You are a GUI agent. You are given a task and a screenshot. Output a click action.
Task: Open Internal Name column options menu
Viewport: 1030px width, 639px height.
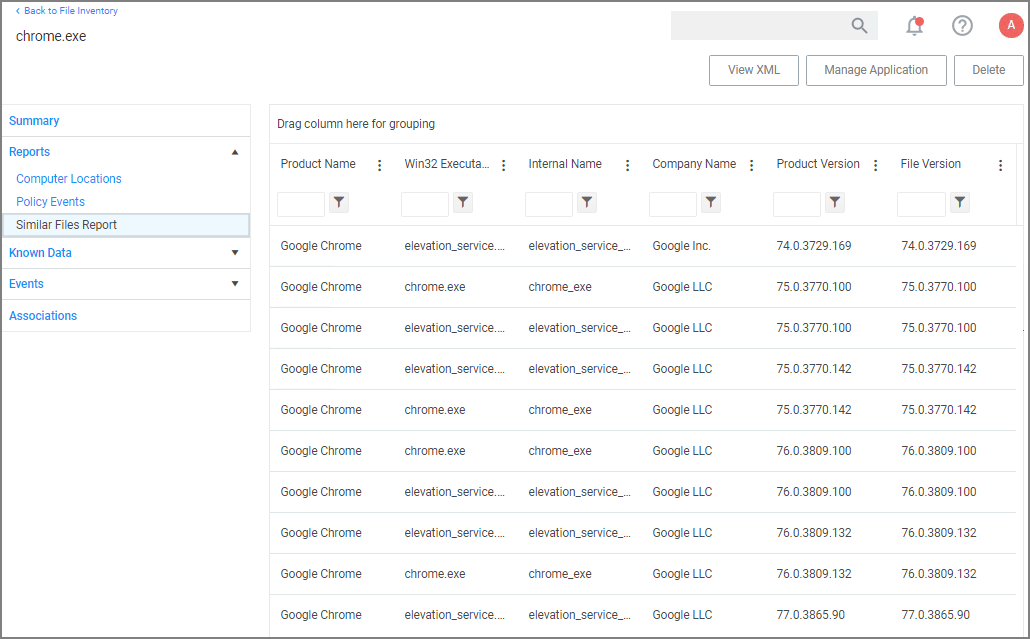click(627, 164)
